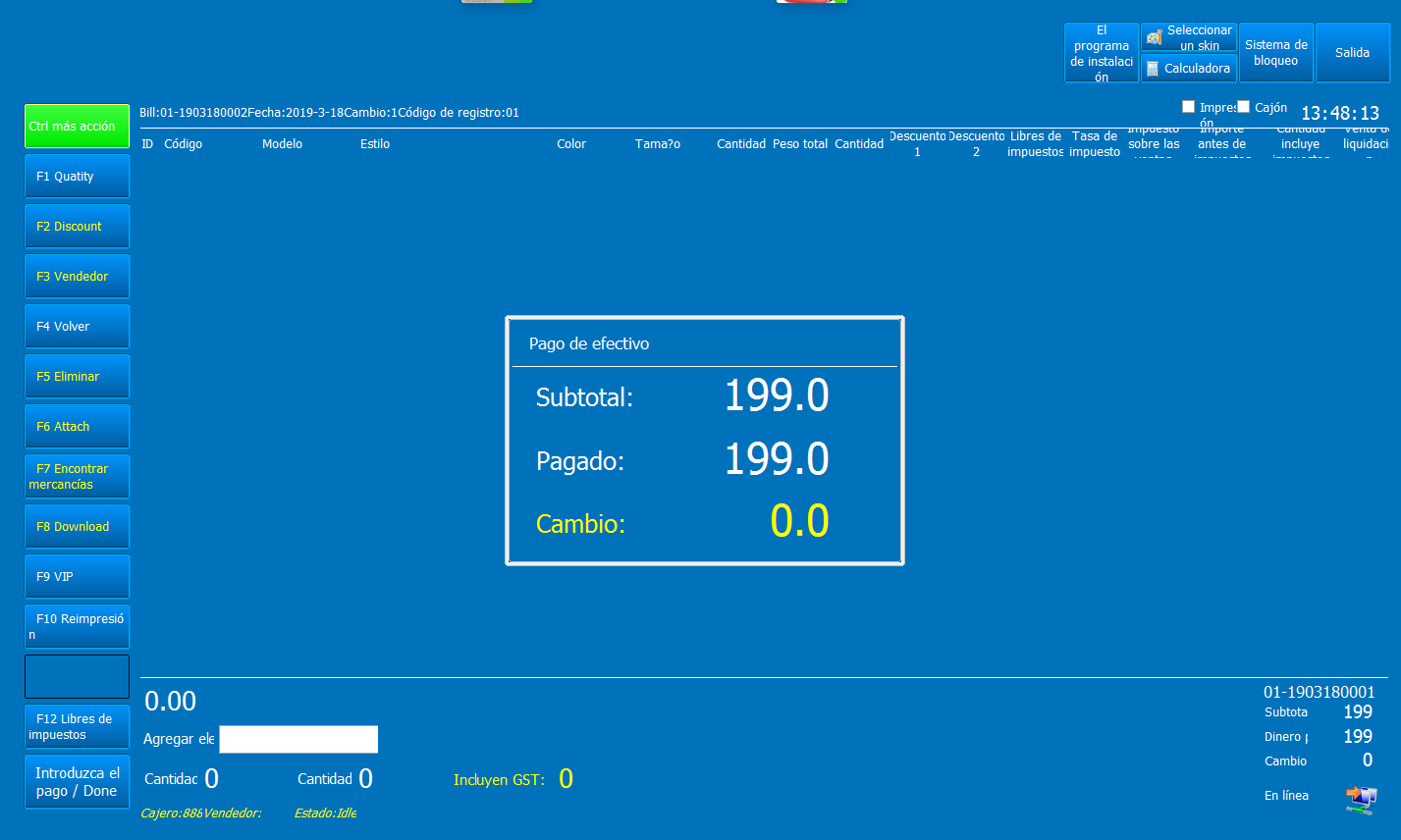
Task: Click the 13:48:13 clock
Action: coord(1340,114)
